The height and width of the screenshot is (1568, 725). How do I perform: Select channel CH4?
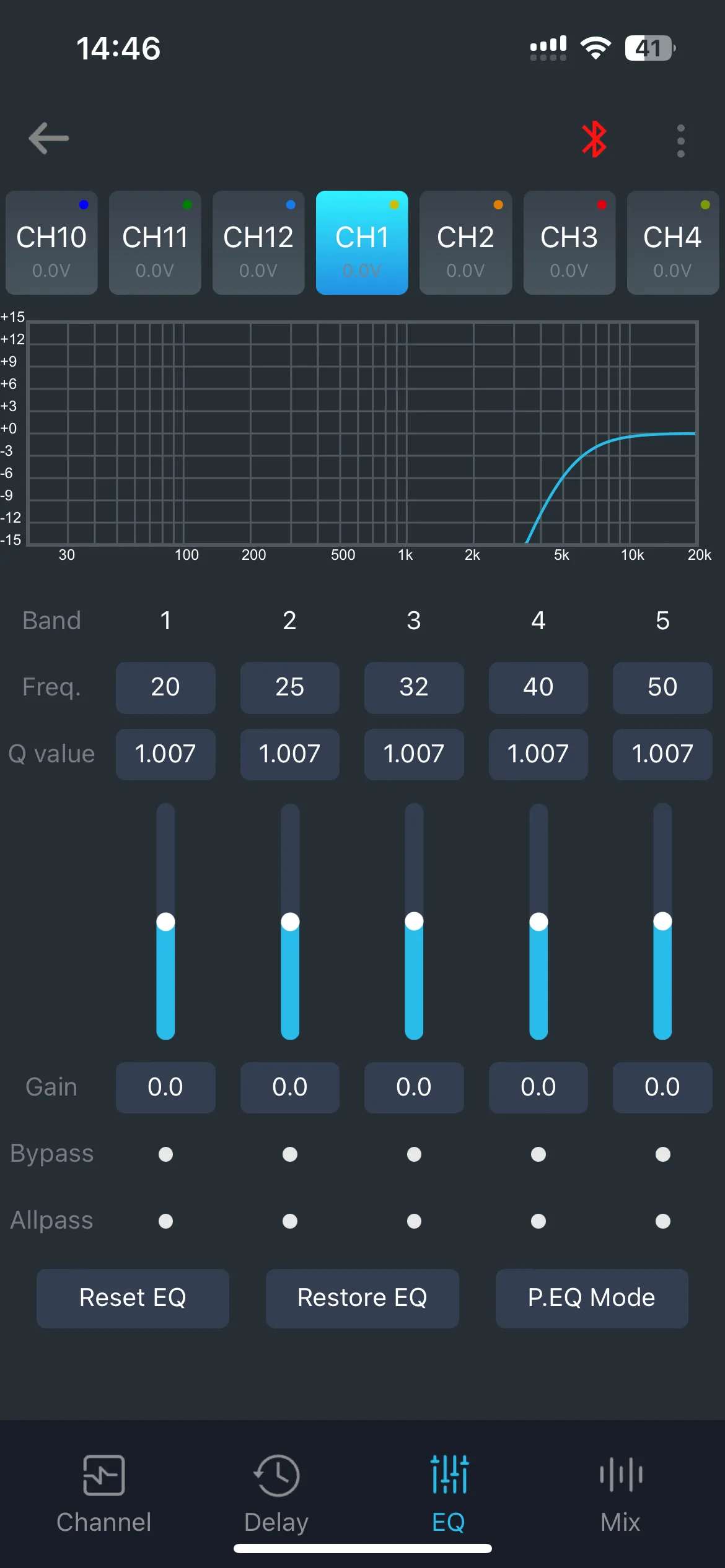(x=672, y=243)
